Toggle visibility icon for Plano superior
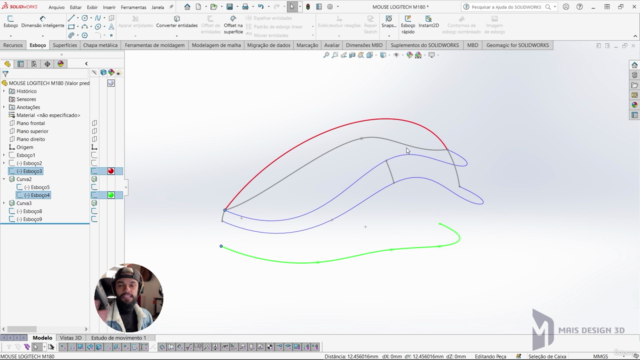 click(x=94, y=131)
